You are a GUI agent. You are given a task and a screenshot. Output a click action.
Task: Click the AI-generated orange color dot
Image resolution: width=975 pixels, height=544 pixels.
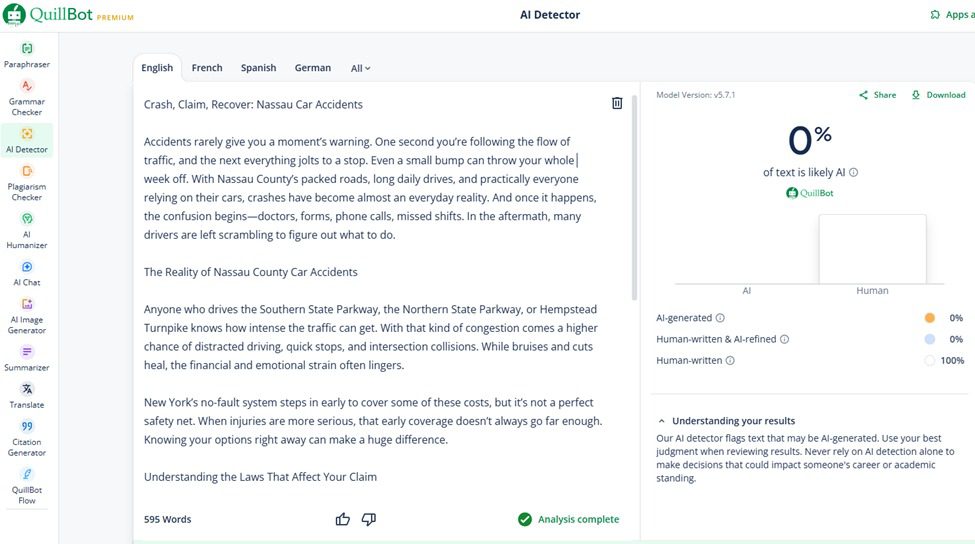tap(929, 318)
